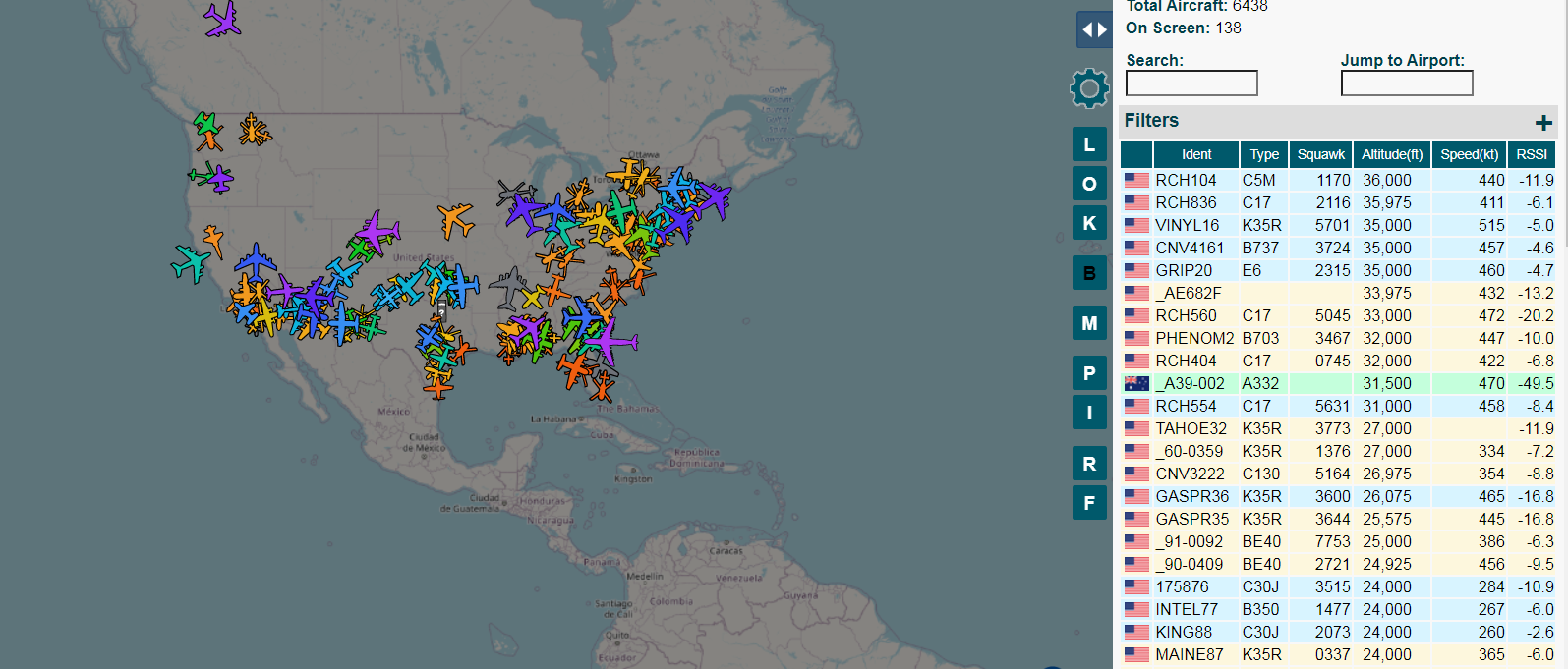Image resolution: width=1568 pixels, height=669 pixels.
Task: Click the R map toggle button
Action: tap(1089, 464)
